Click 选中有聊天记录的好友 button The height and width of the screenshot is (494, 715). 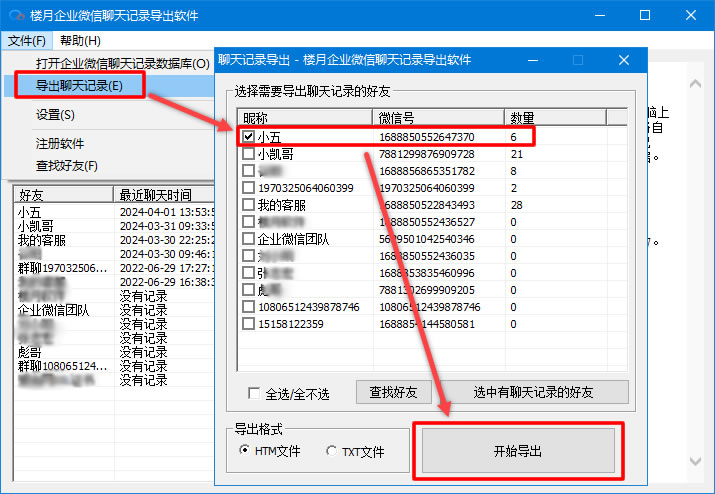536,392
